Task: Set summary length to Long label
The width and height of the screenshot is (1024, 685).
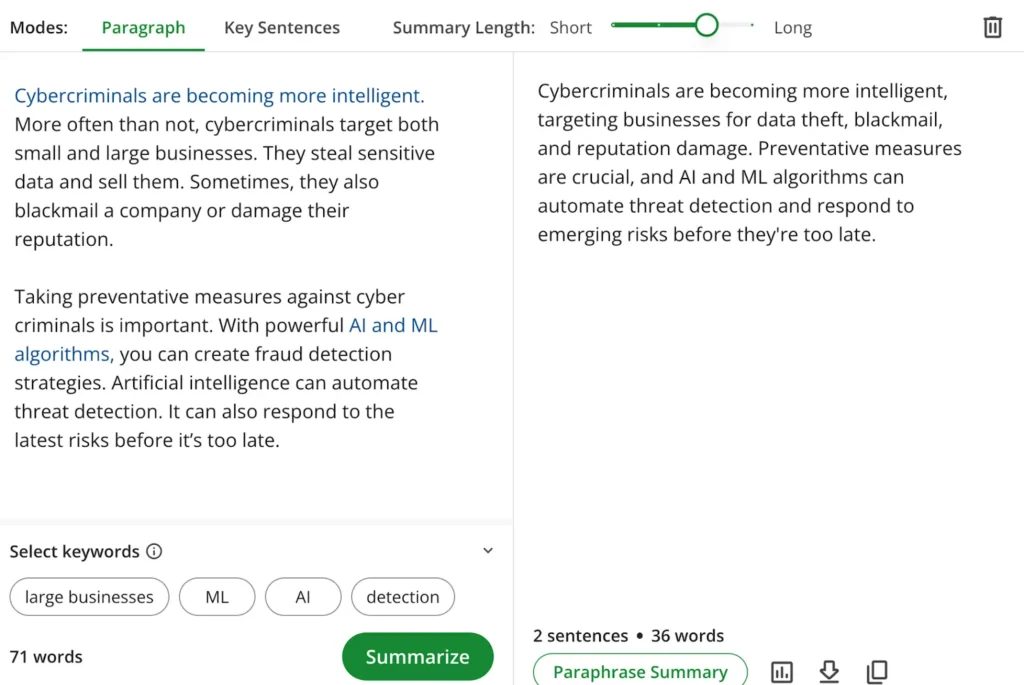Action: [x=793, y=27]
